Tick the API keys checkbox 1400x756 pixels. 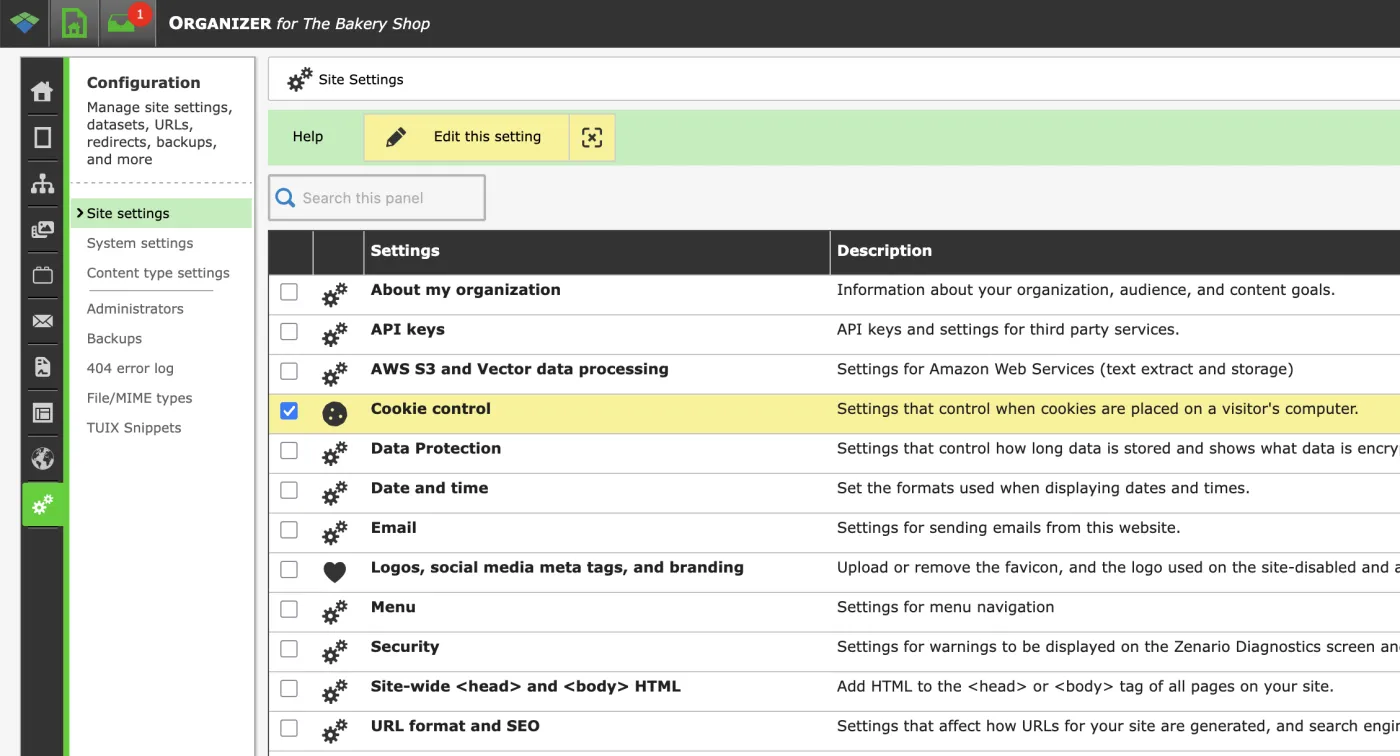[289, 331]
